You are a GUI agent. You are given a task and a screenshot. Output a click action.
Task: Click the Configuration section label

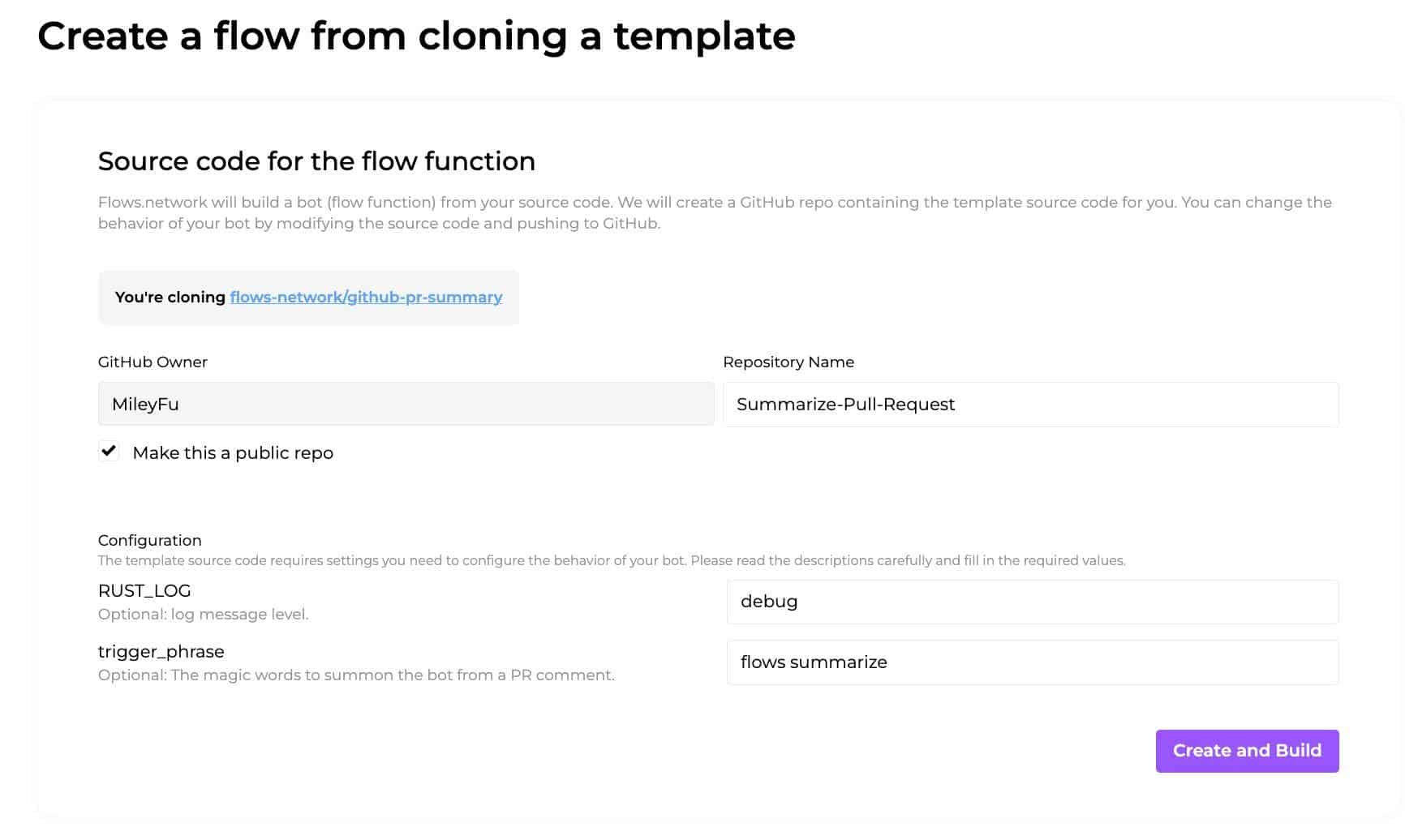(x=149, y=541)
